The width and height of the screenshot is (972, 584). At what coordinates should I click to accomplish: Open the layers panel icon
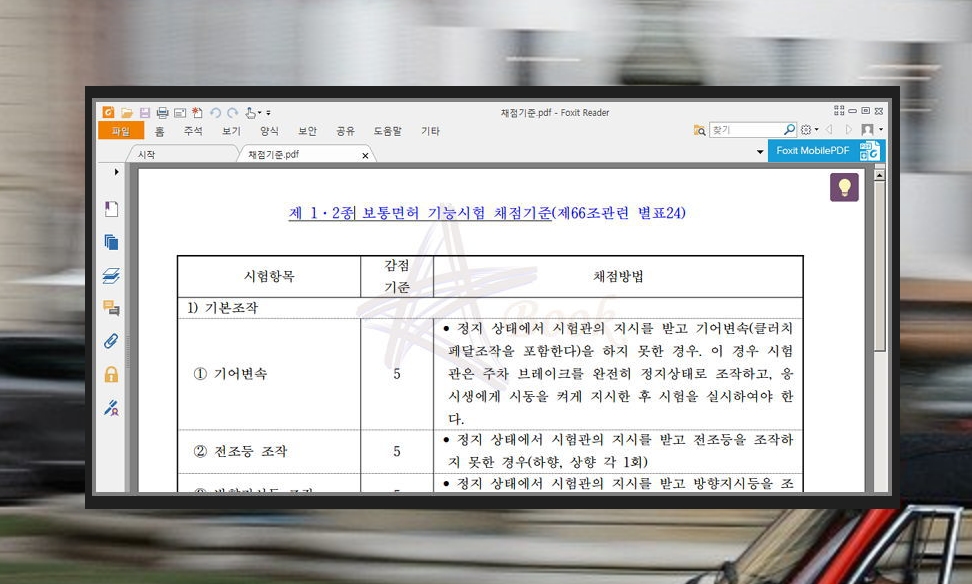pyautogui.click(x=112, y=276)
